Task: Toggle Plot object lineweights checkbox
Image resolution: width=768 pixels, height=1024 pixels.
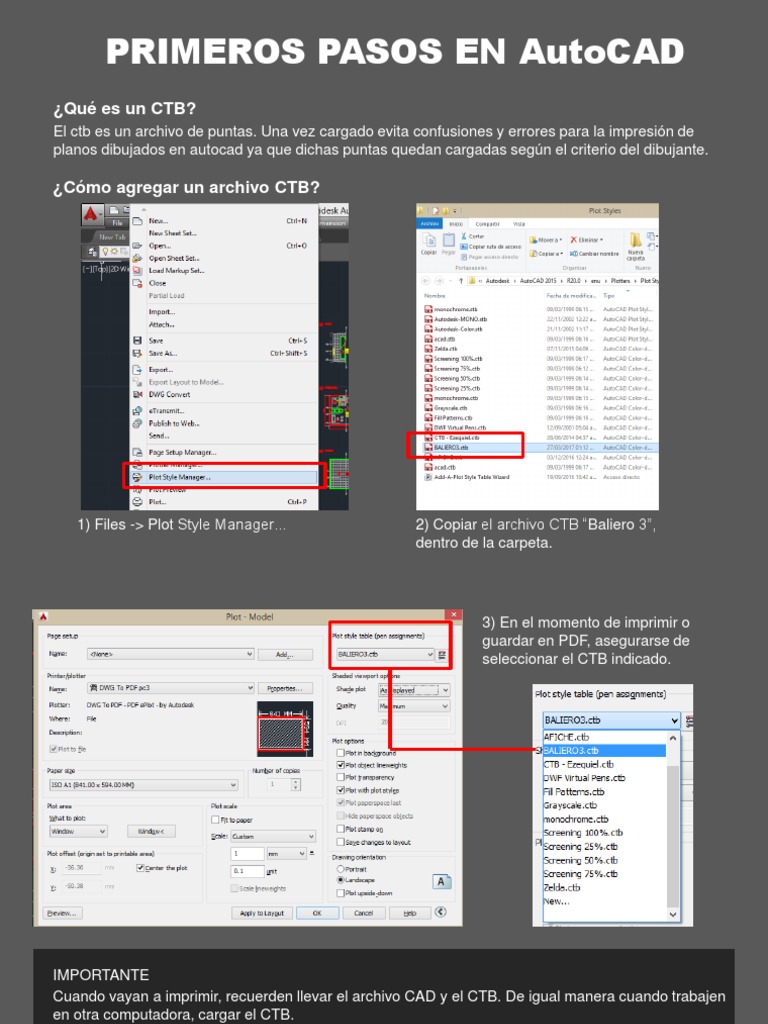Action: 340,765
